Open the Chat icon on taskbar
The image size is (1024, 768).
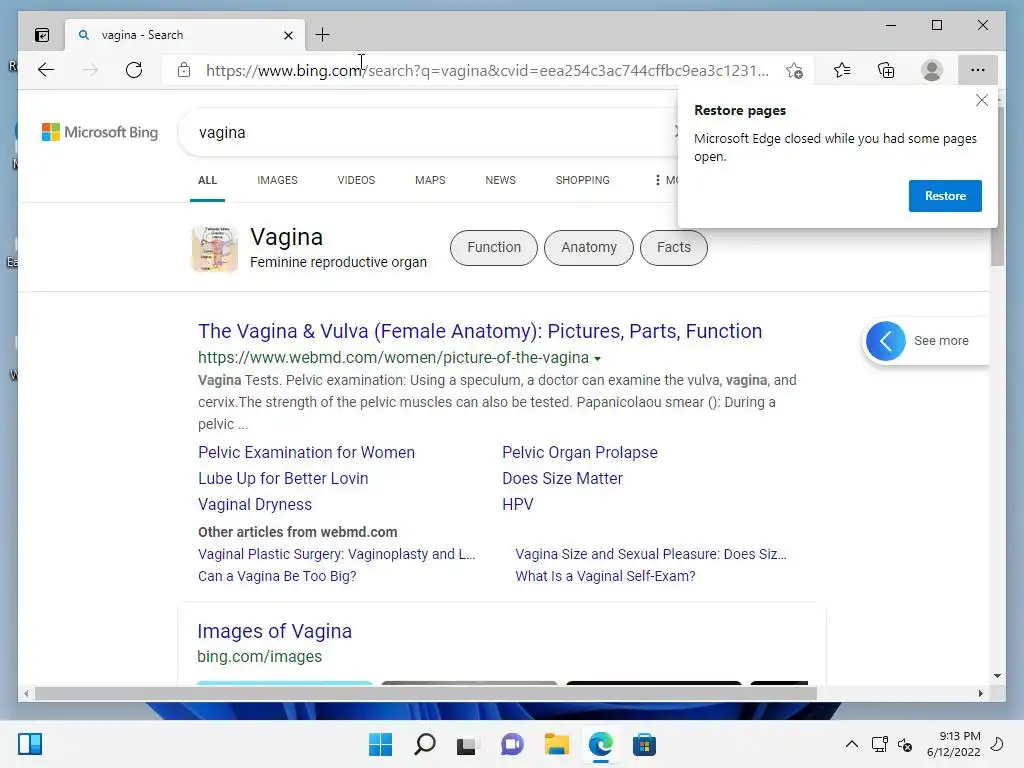[512, 744]
